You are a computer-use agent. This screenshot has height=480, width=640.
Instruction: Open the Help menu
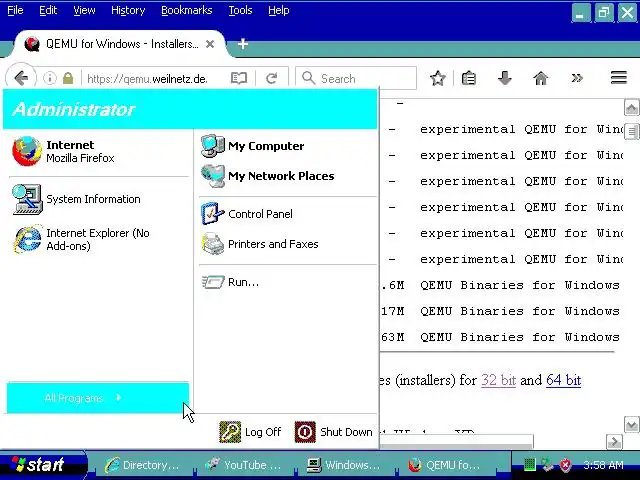click(279, 10)
